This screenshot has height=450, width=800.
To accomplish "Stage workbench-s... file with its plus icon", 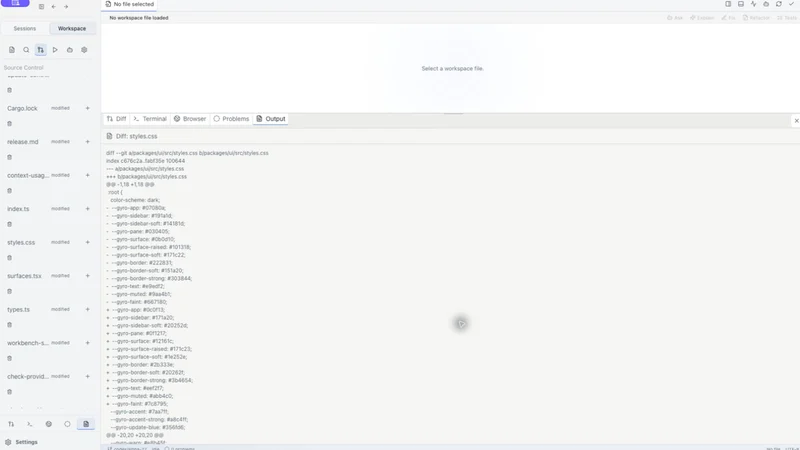I will [87, 343].
